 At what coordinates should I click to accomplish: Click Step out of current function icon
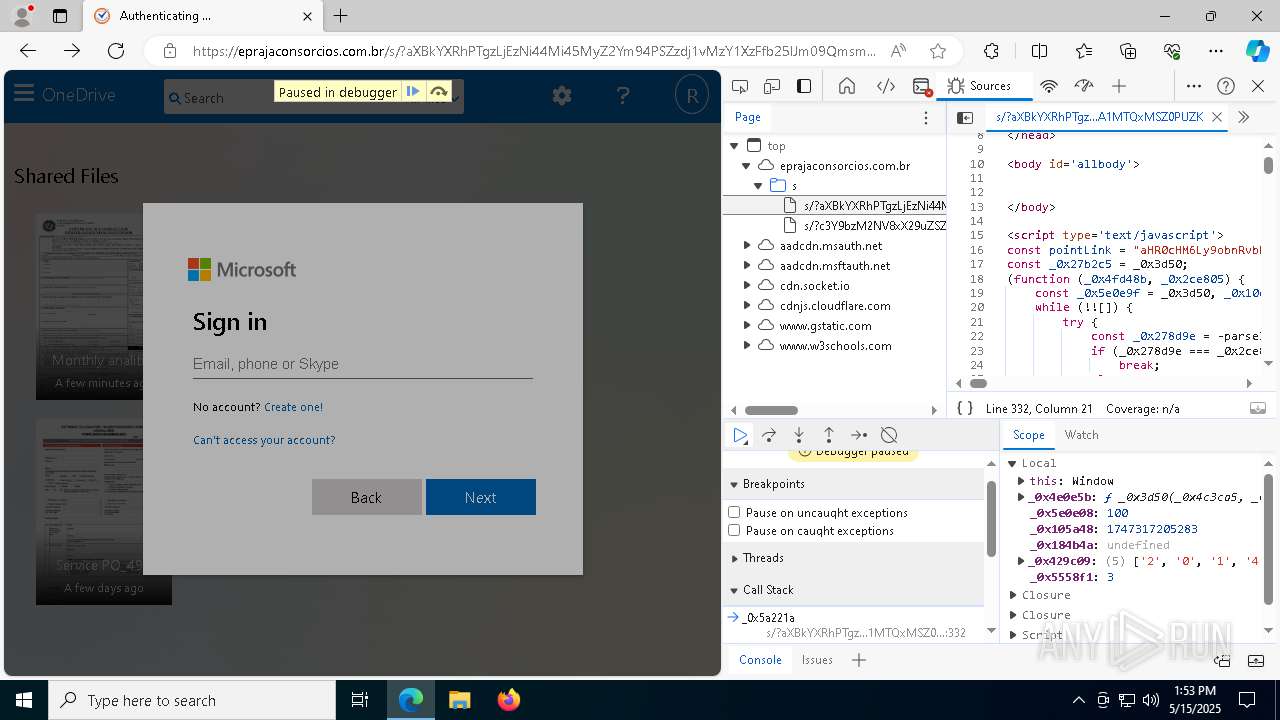(829, 435)
